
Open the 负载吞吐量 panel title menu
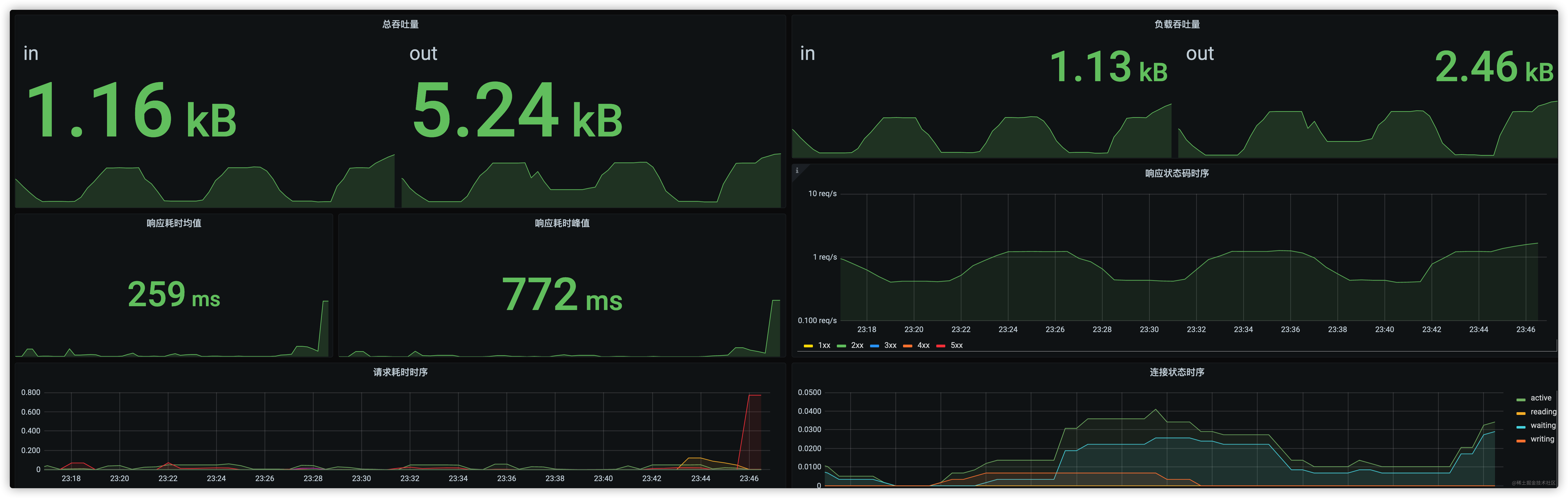(x=1177, y=24)
